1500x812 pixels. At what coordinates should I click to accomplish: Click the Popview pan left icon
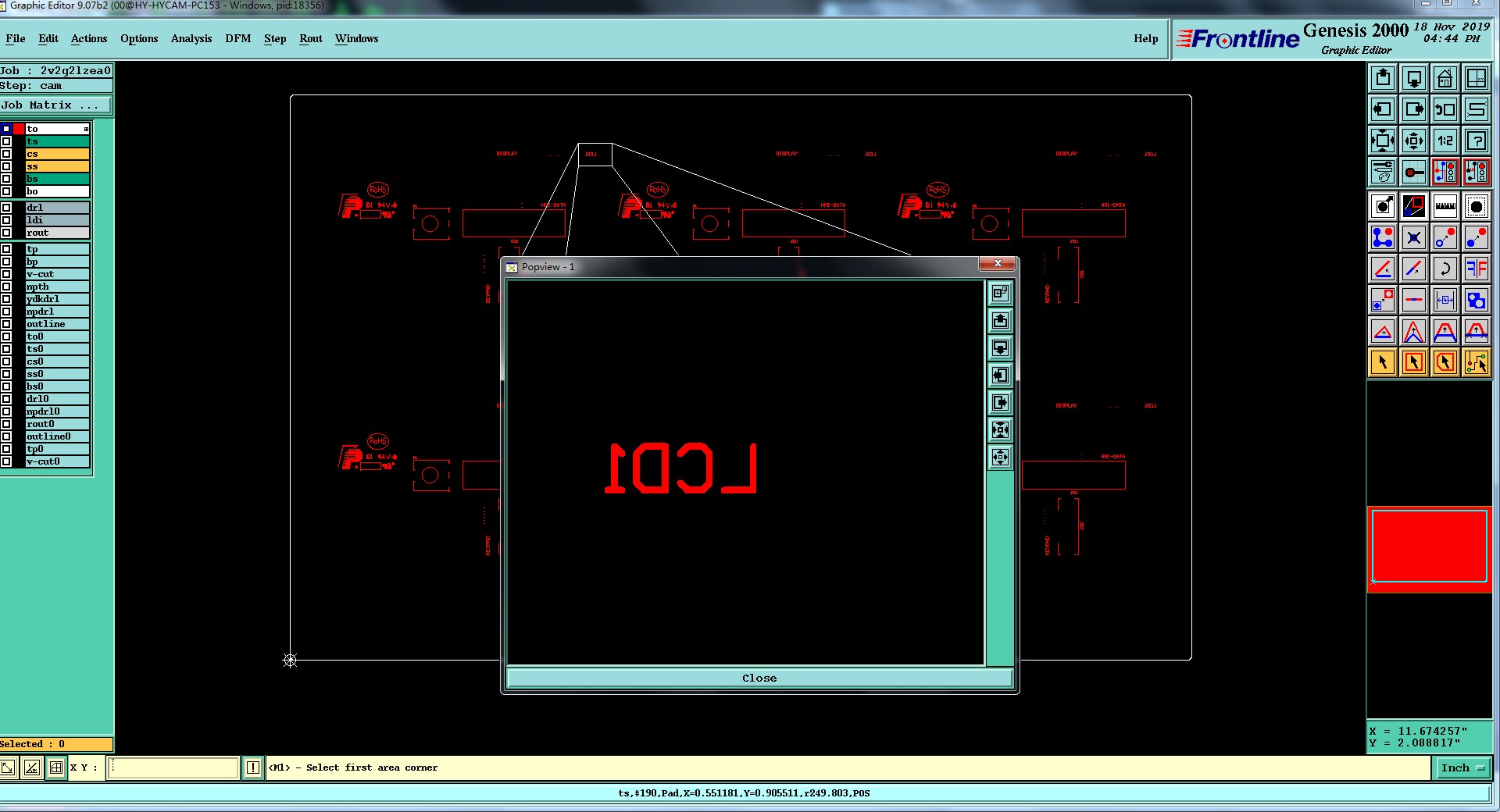pyautogui.click(x=1000, y=376)
